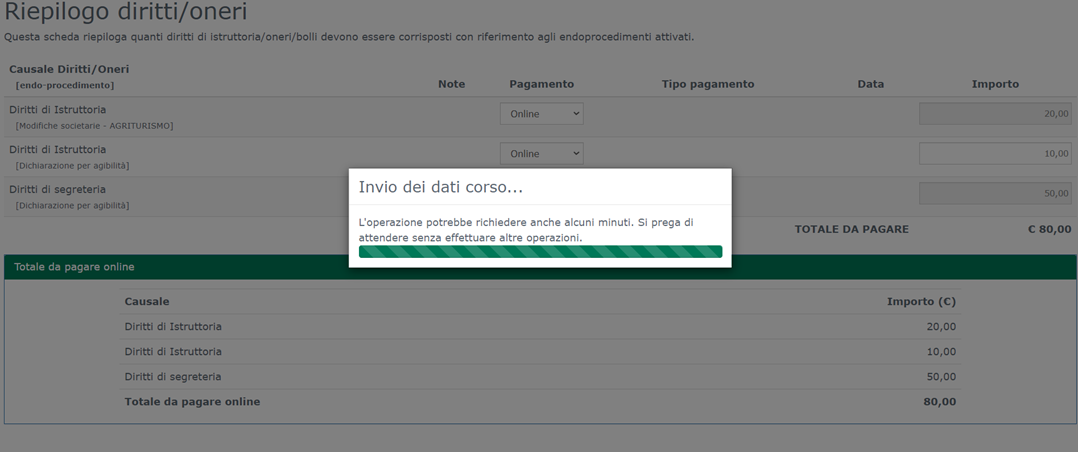Select 'Diritti di segreteria' row in summary table
This screenshot has height=452, width=1078.
coord(173,377)
